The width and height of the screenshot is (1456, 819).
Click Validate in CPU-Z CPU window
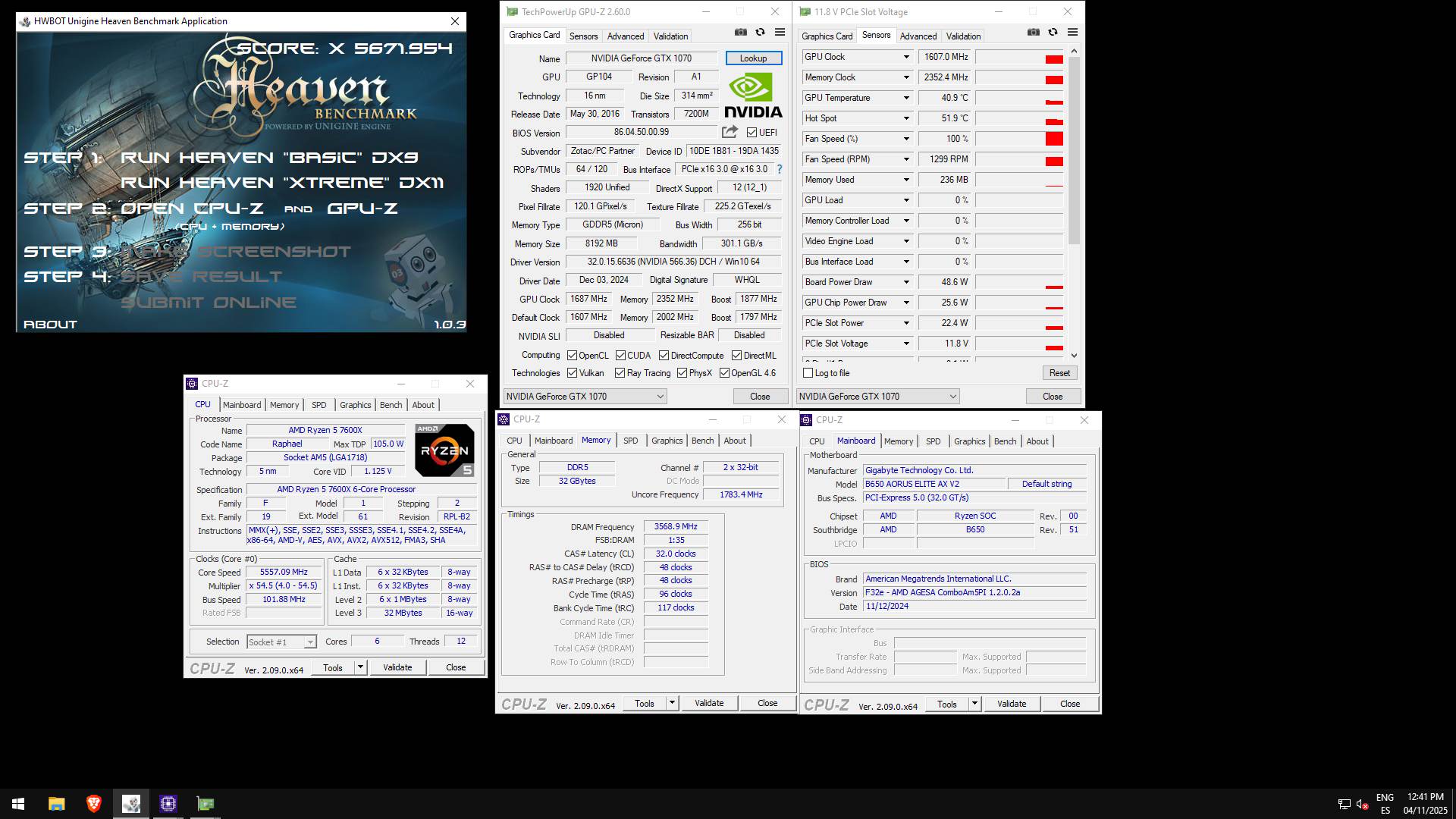(397, 667)
